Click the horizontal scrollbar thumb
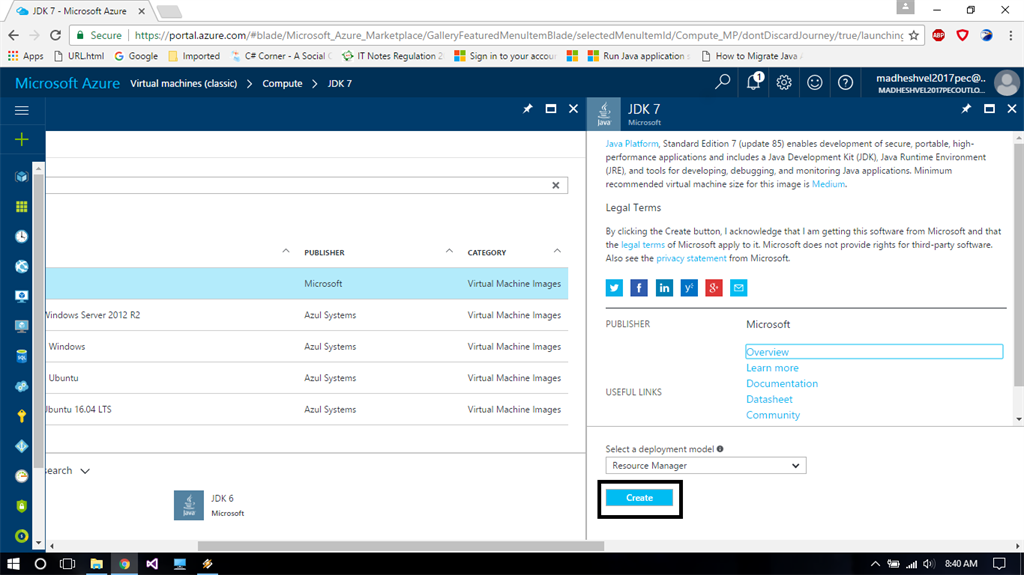The image size is (1024, 575). (400, 546)
